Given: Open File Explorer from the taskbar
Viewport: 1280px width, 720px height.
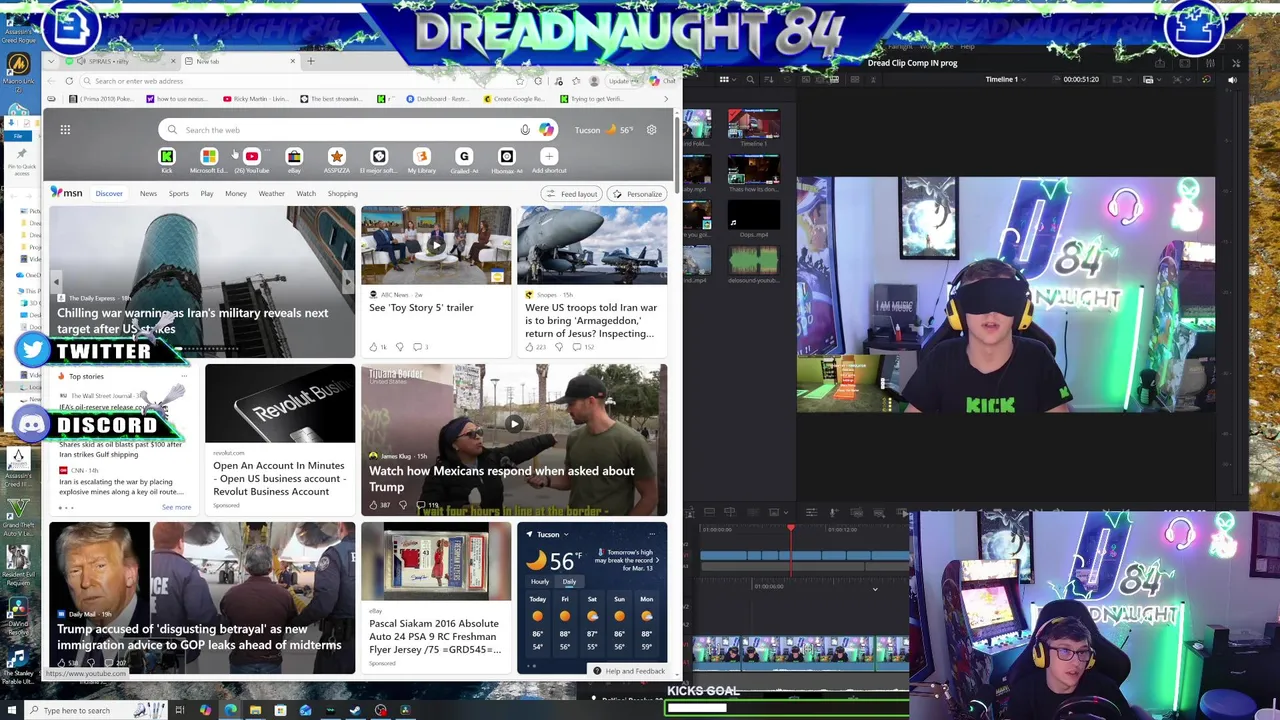Looking at the screenshot, I should (x=255, y=710).
